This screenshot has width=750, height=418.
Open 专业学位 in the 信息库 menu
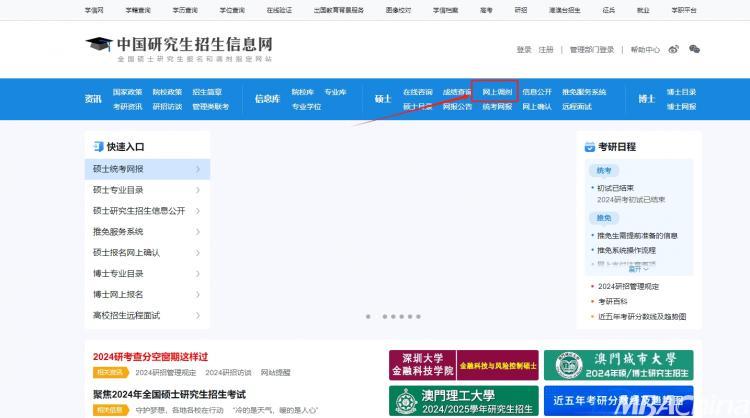(306, 107)
